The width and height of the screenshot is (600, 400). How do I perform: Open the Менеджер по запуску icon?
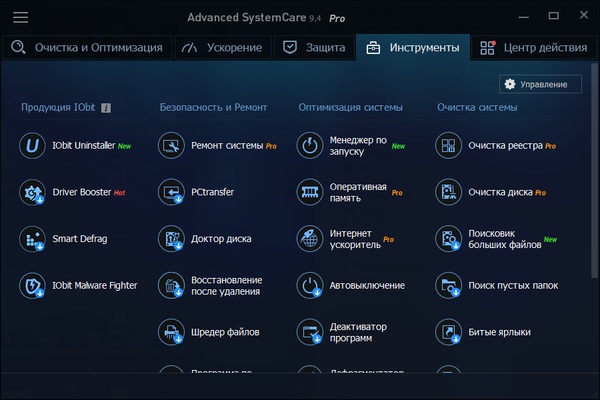(310, 146)
